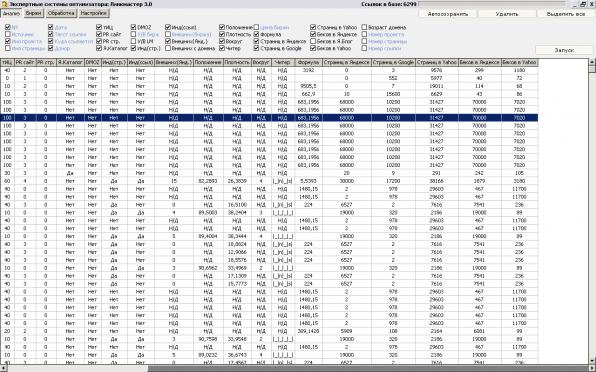Click the vertical scrollbar up arrow
The height and width of the screenshot is (372, 596).
[592, 62]
